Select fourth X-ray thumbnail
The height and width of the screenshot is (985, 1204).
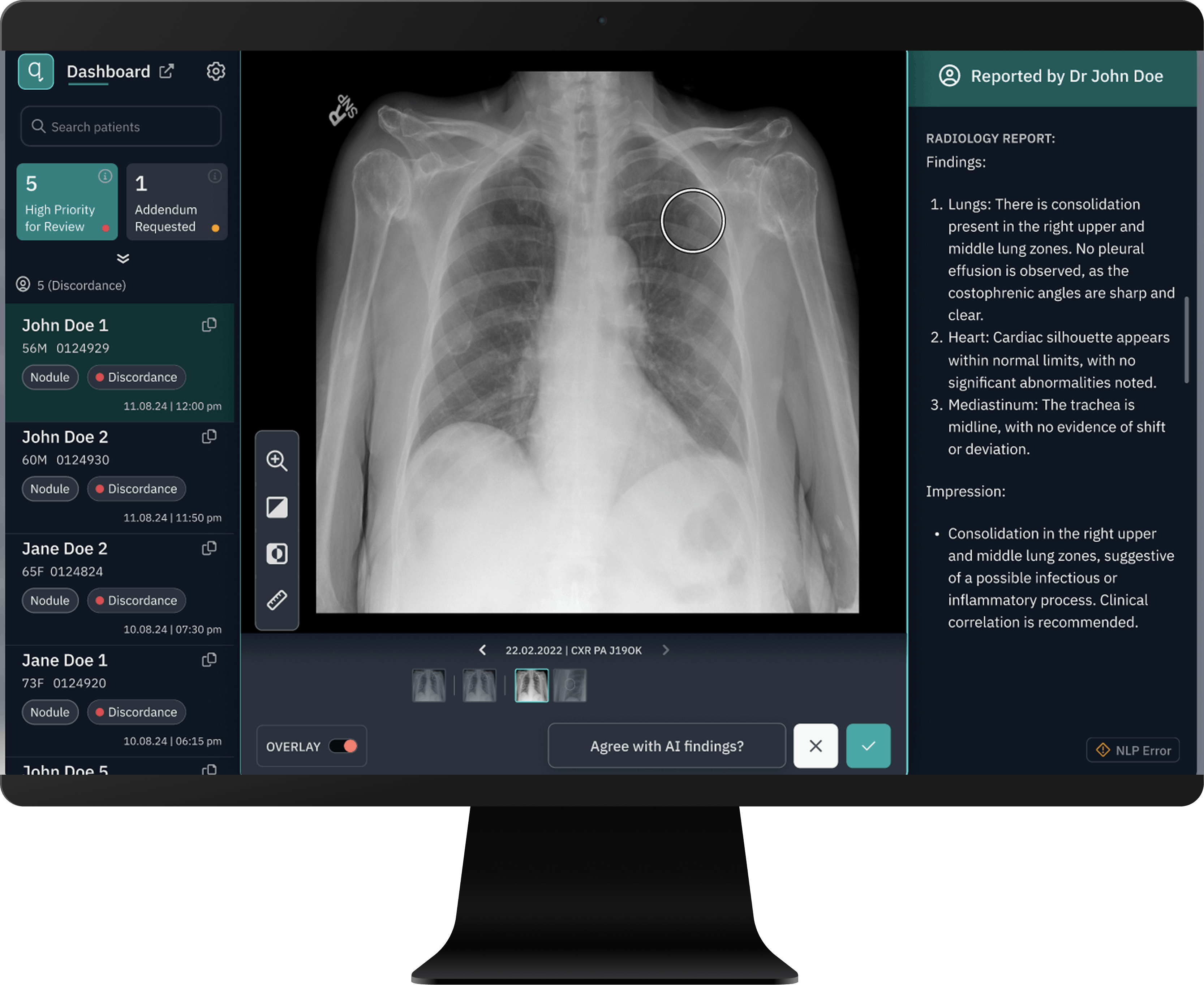pos(569,685)
